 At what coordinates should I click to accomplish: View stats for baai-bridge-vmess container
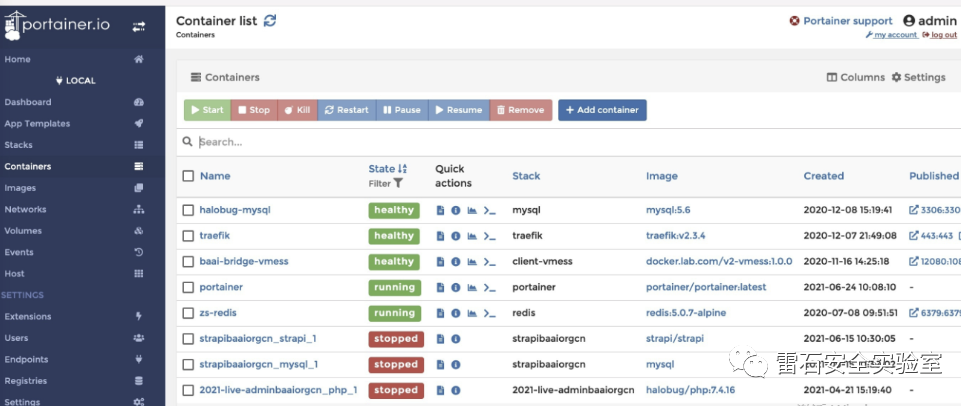click(x=472, y=262)
